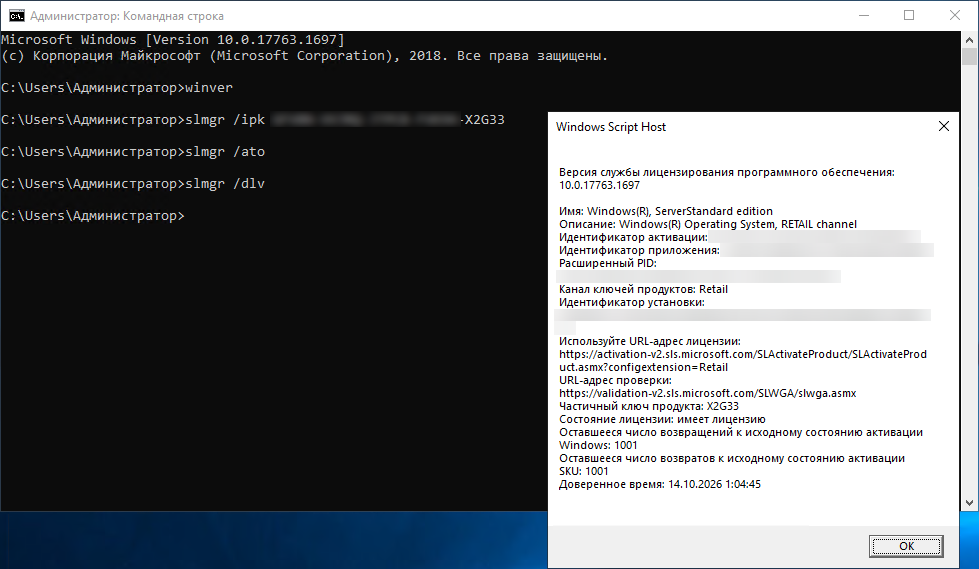979x569 pixels.
Task: Click the empty prompt at console bottom
Action: pos(93,215)
